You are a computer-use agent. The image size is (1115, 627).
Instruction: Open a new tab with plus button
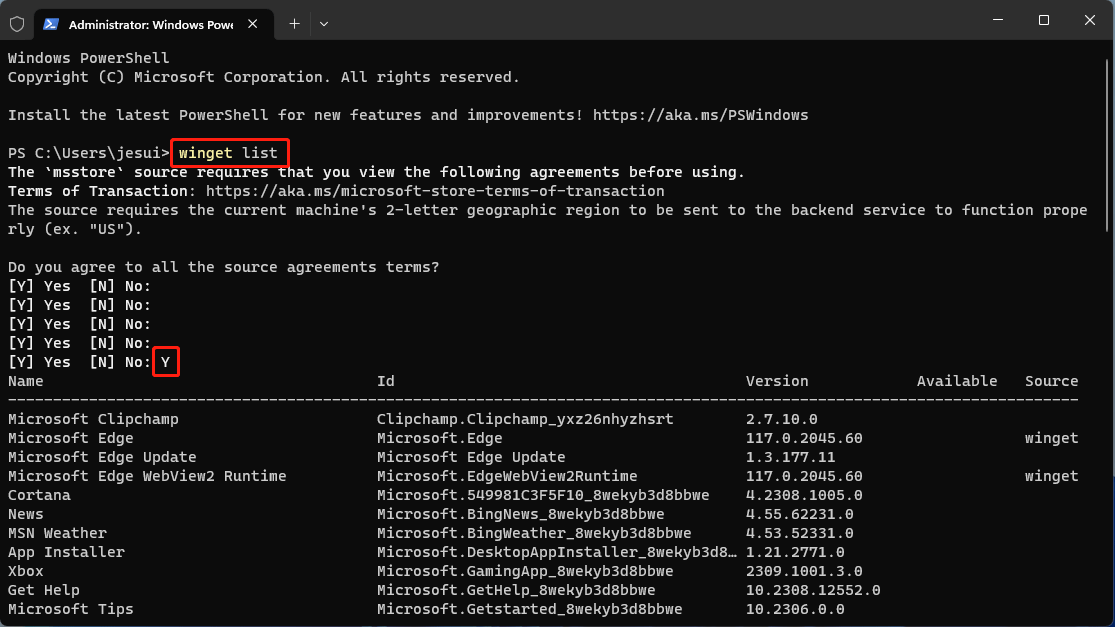pos(294,23)
